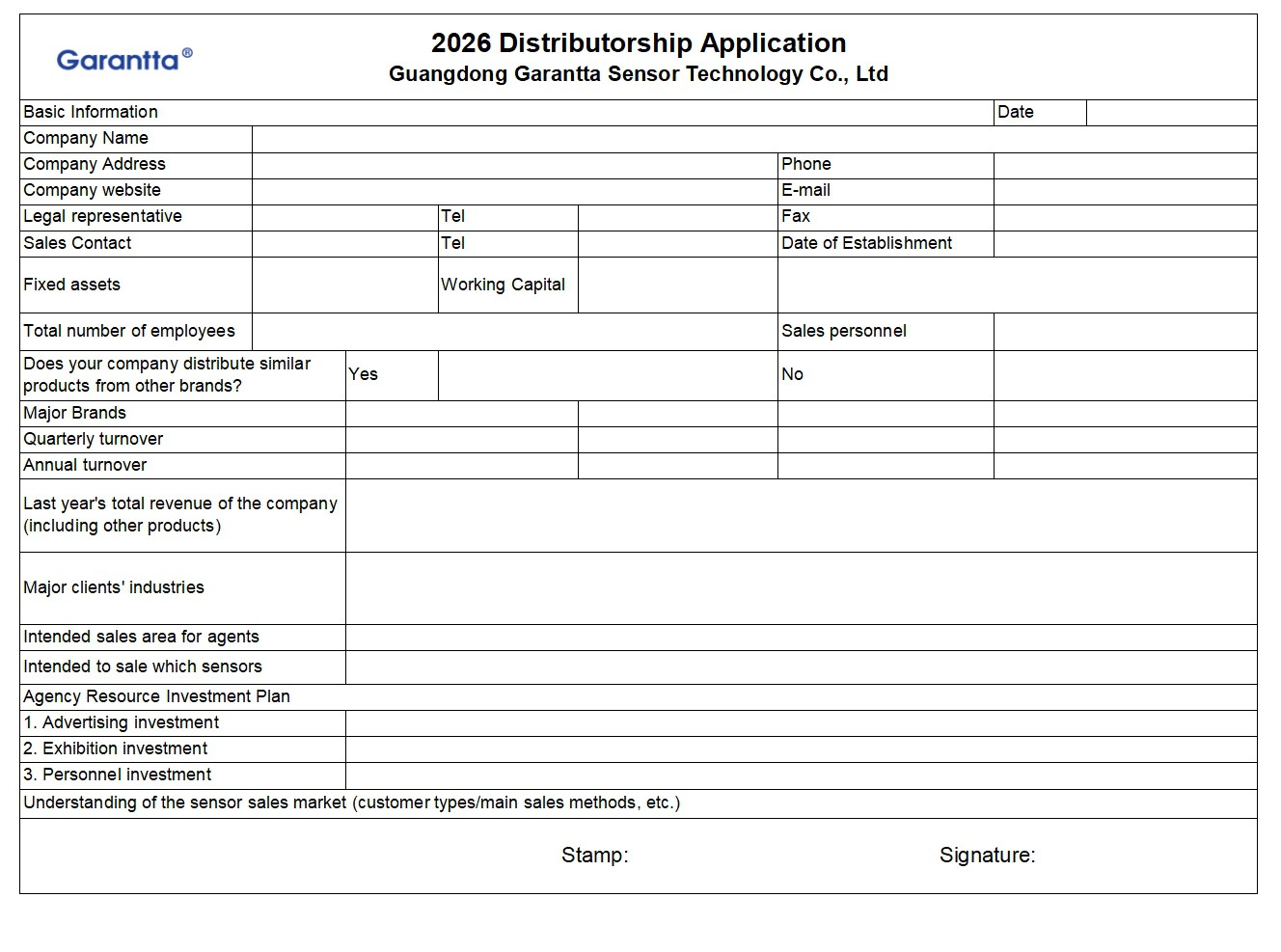Viewport: 1281px width, 952px height.
Task: Select the Advertising investment entry cell
Action: [801, 723]
